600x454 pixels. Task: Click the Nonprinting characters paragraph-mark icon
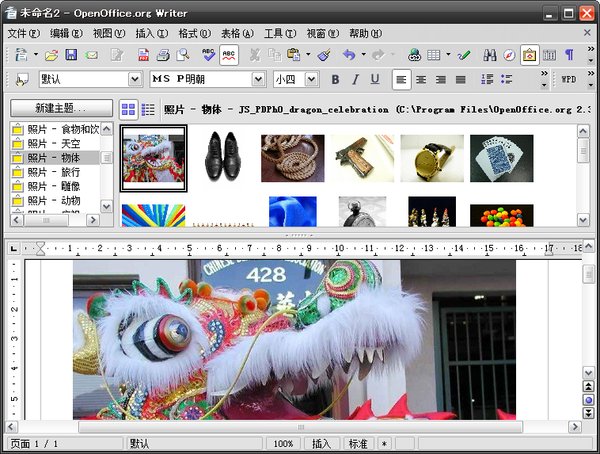569,55
